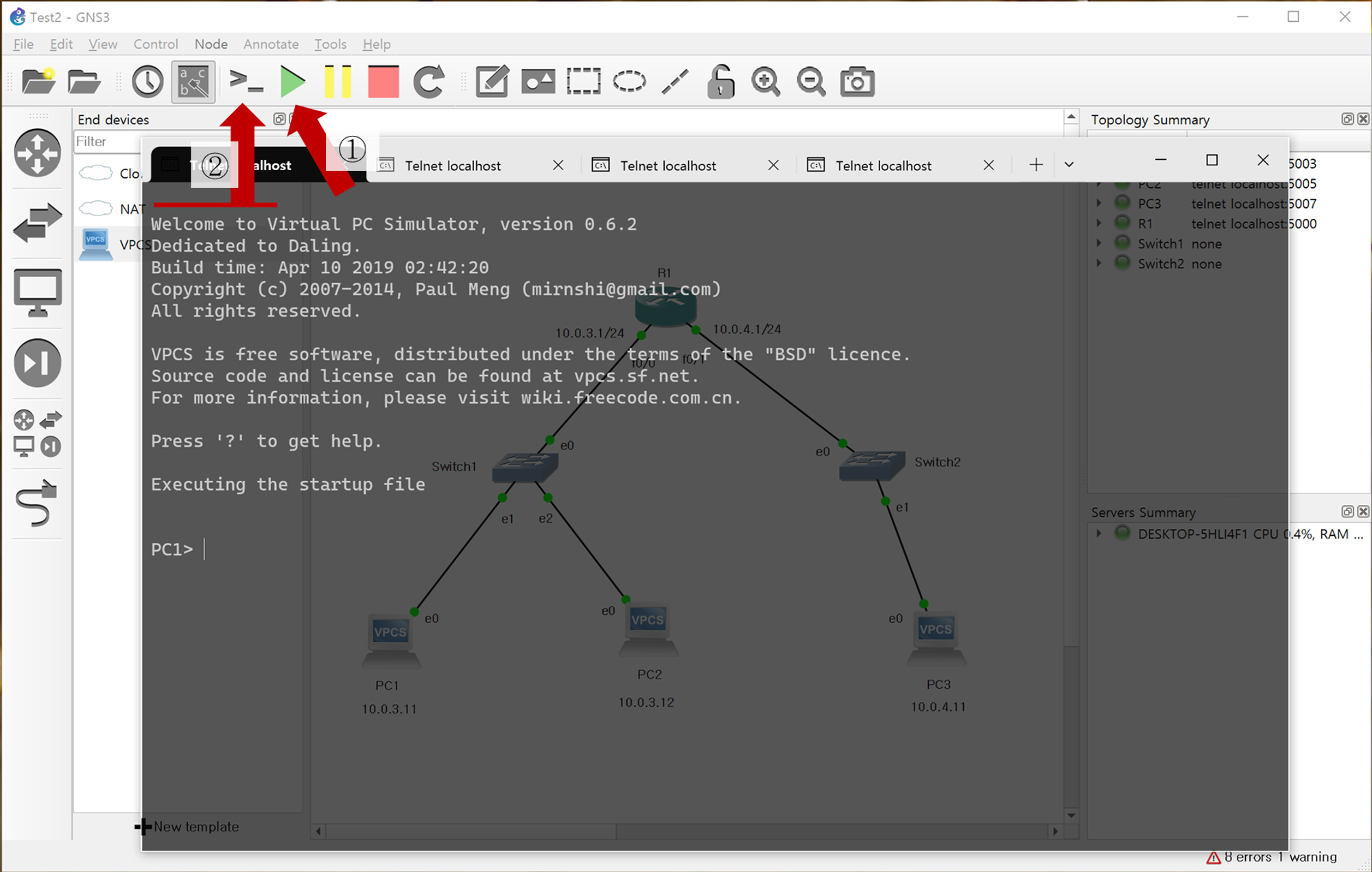This screenshot has height=872, width=1372.
Task: Select the VPCS device template
Action: (x=110, y=245)
